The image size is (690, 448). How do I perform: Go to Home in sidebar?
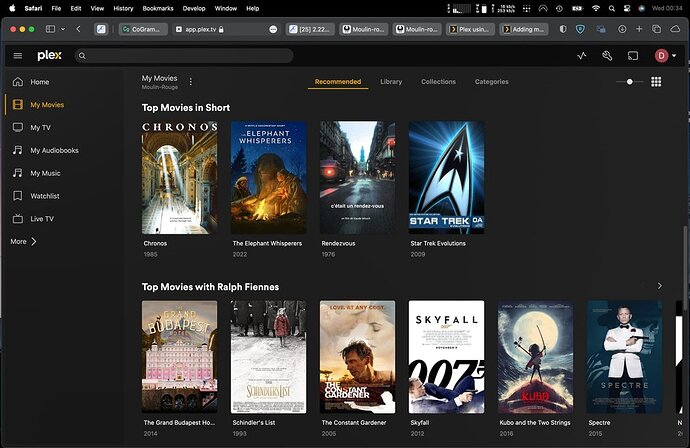[40, 82]
